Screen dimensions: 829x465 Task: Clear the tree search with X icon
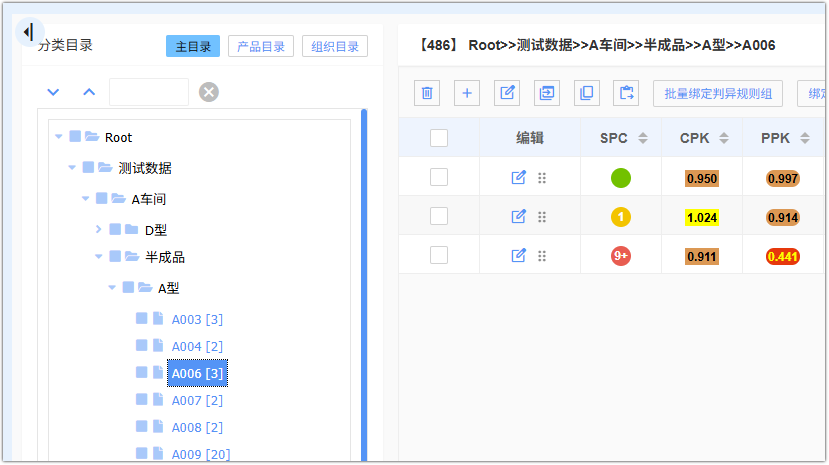209,92
